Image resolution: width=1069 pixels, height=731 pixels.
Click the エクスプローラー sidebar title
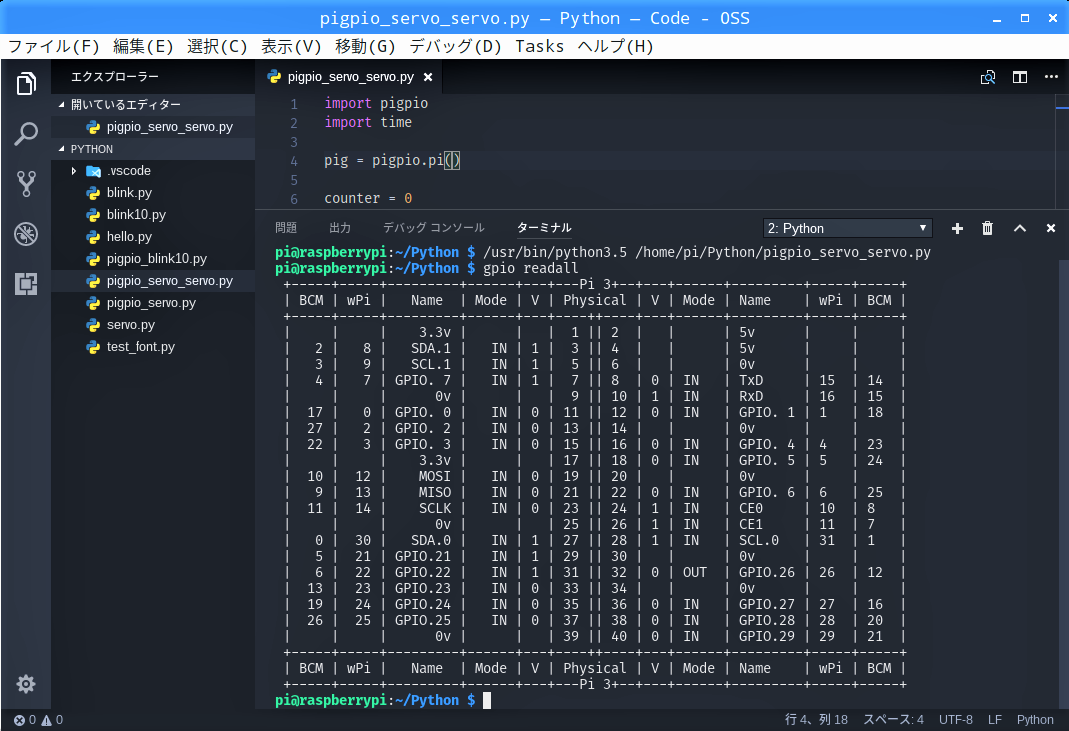coord(115,77)
